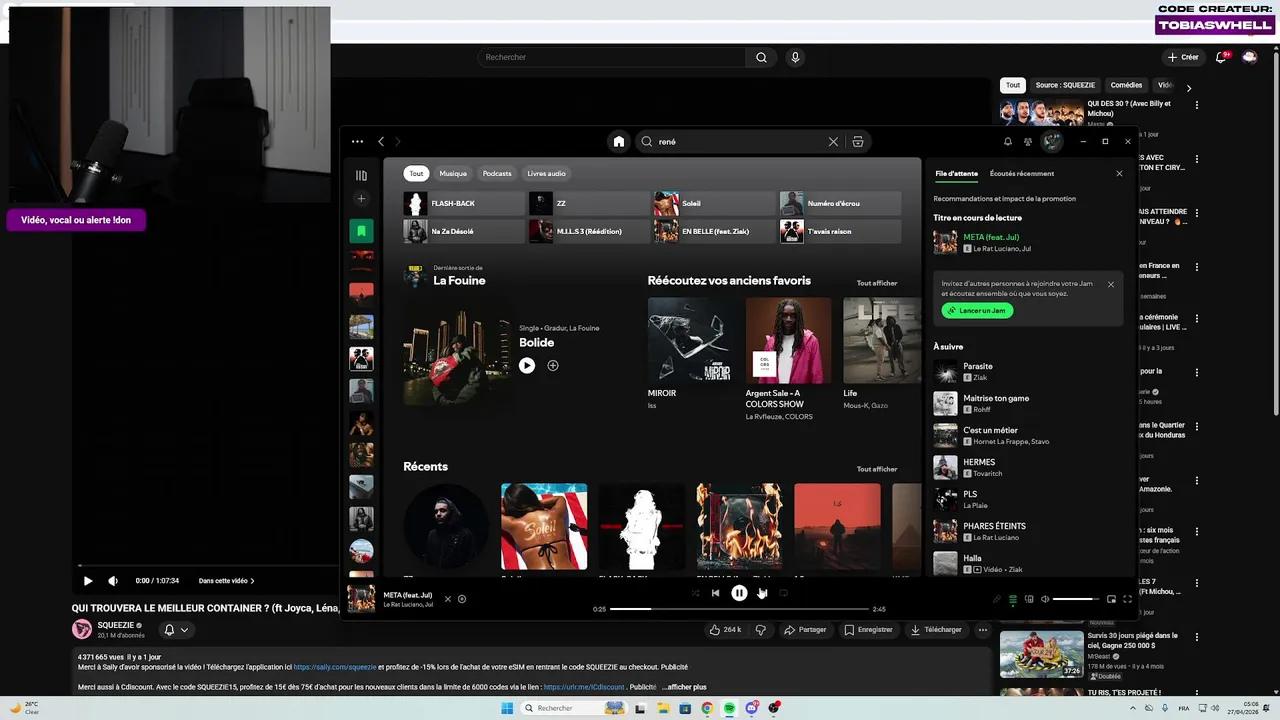Image resolution: width=1280 pixels, height=720 pixels.
Task: Open Spotify notifications bell
Action: 1008,142
